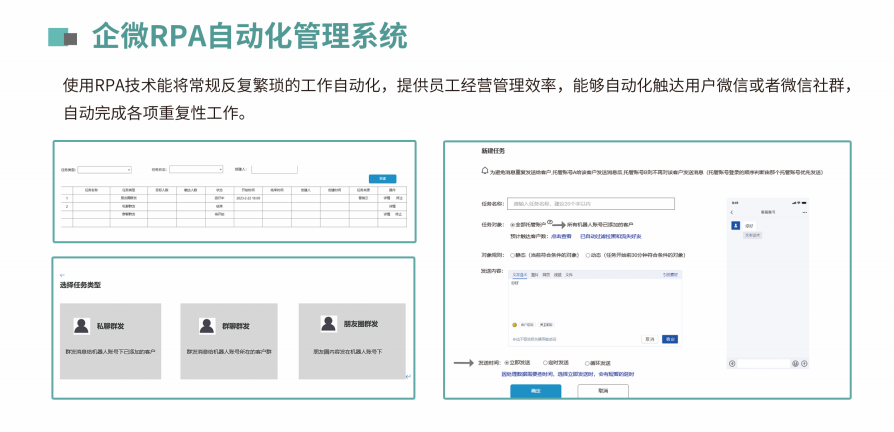Click 详情 in task table row 1
The image size is (894, 432).
pyautogui.click(x=387, y=198)
